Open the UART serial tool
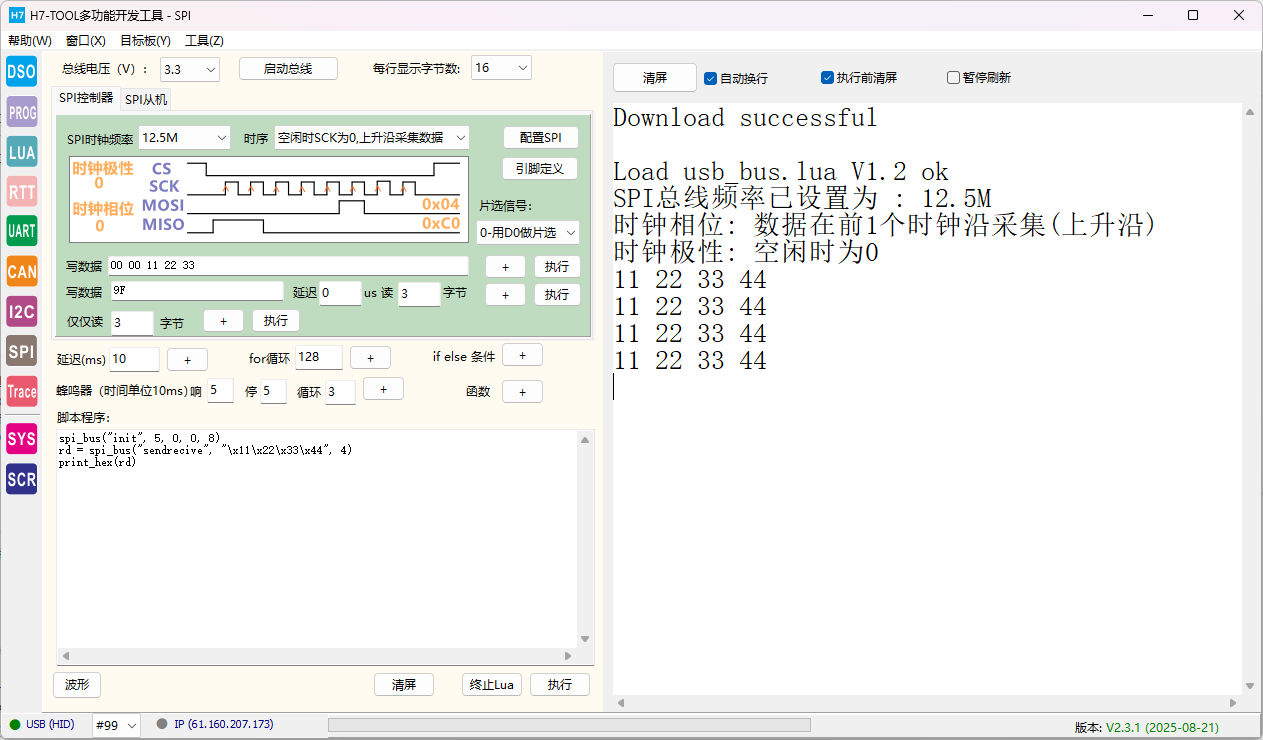The width and height of the screenshot is (1263, 740). point(21,231)
